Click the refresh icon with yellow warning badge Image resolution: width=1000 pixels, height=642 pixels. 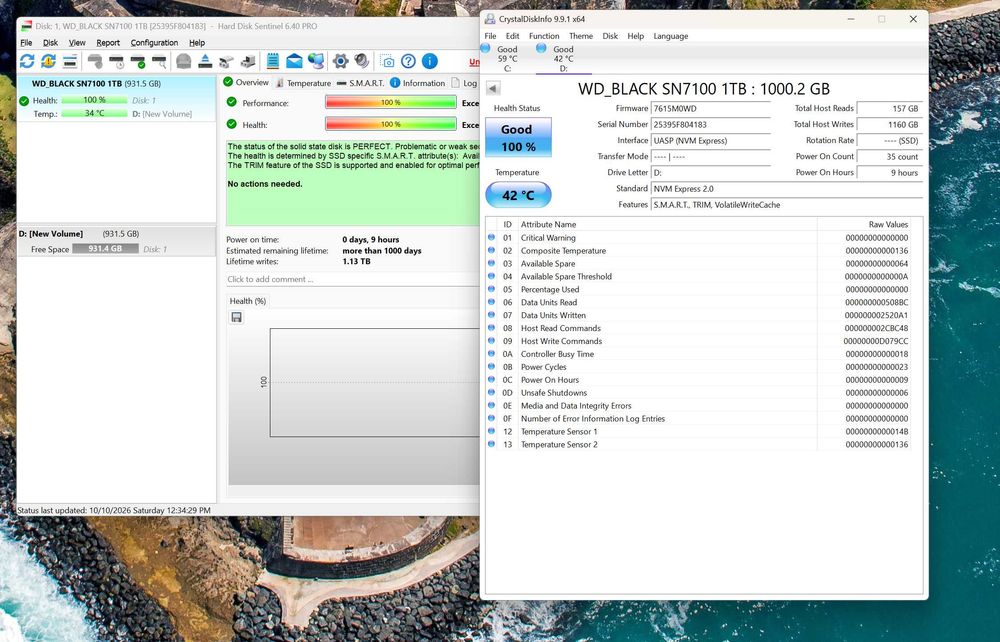pos(48,61)
